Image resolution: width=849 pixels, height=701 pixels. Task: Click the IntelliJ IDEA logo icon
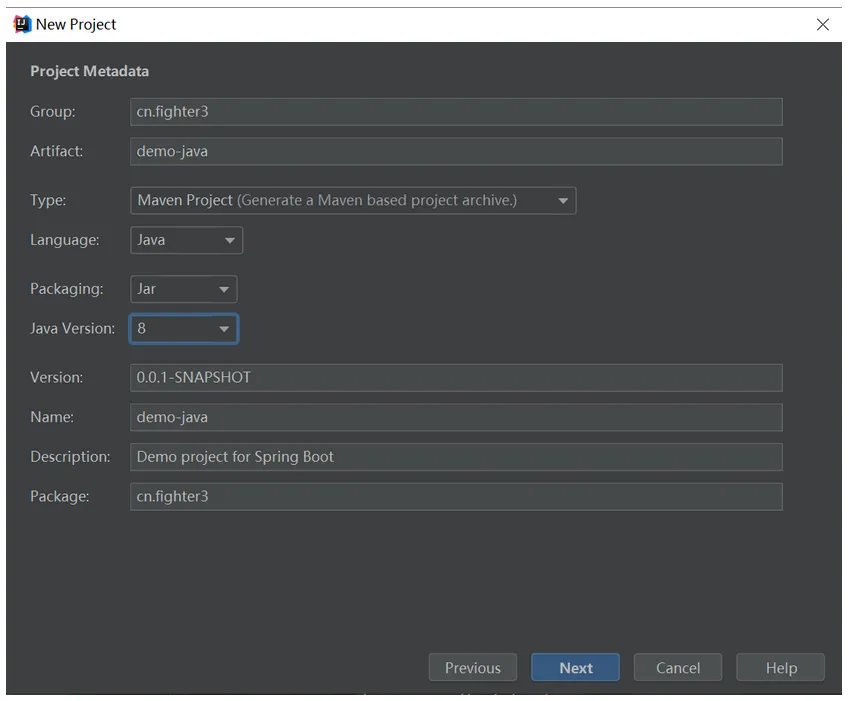pos(22,24)
